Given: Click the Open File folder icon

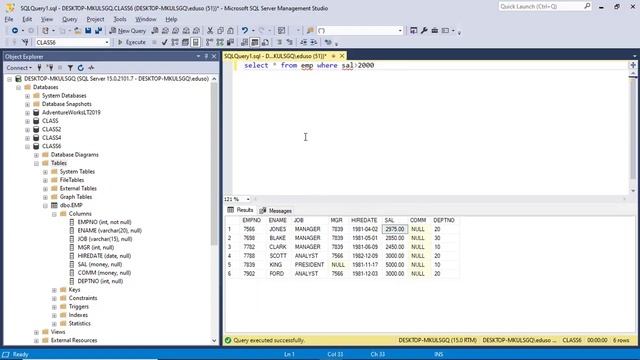Looking at the screenshot, I should [77, 31].
